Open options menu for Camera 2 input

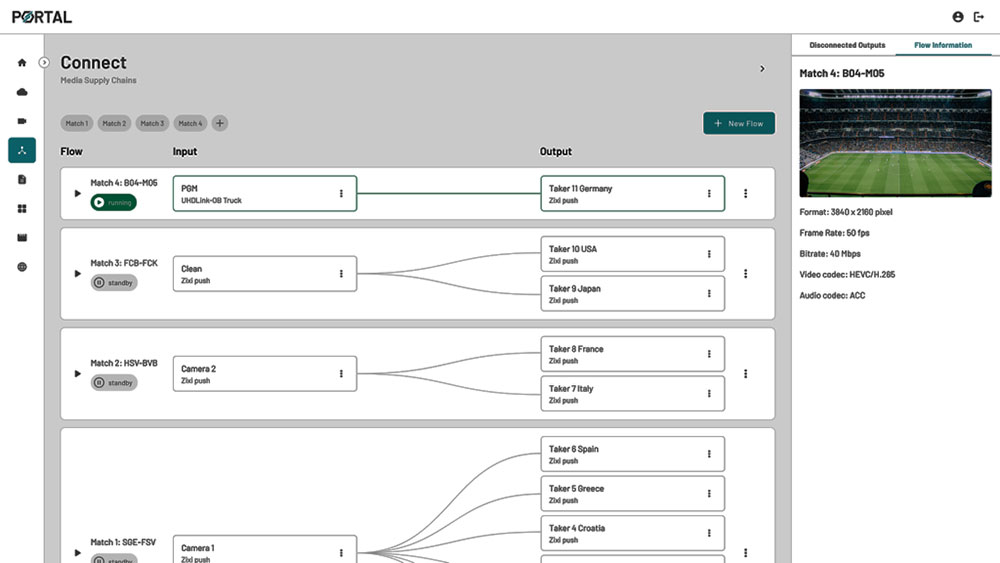[341, 374]
